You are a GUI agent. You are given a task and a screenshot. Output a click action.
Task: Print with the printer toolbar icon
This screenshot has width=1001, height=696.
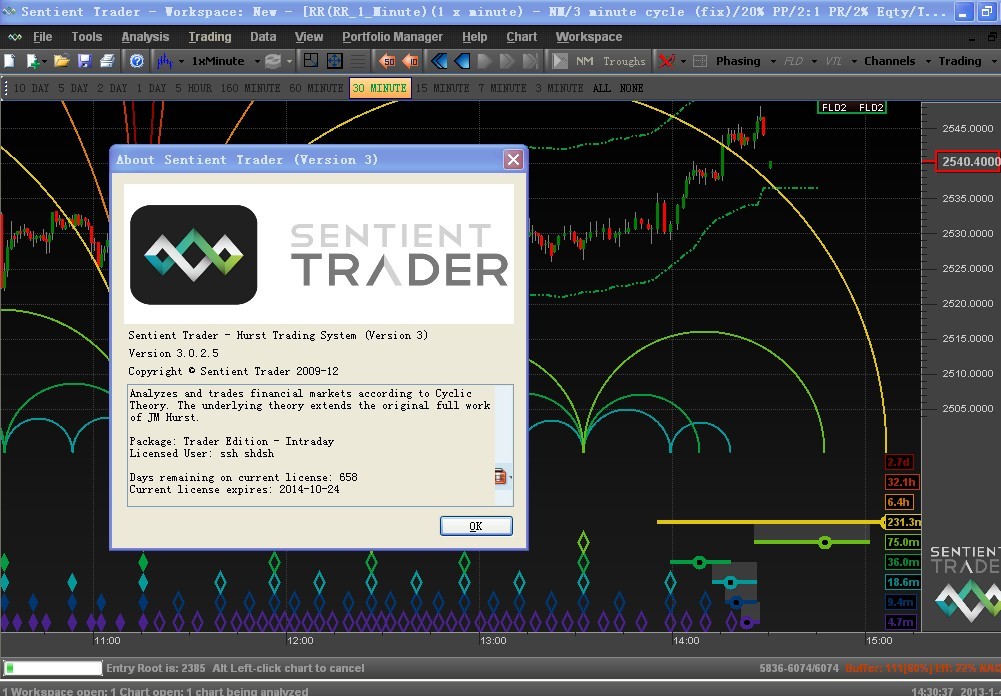tap(107, 61)
